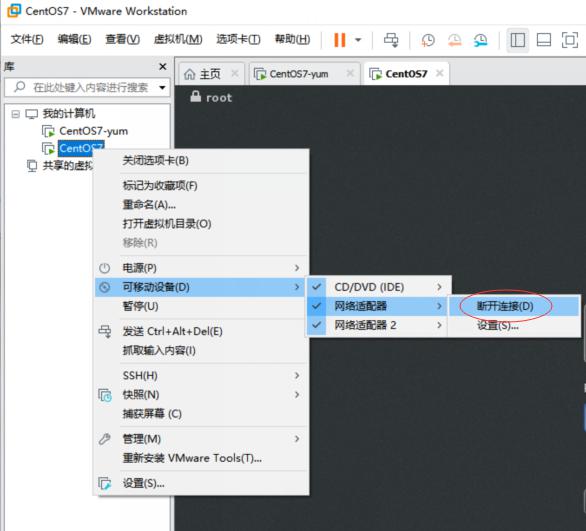Click the VM icon on the CentOS7-yum tab
Image resolution: width=586 pixels, height=531 pixels.
[260, 74]
